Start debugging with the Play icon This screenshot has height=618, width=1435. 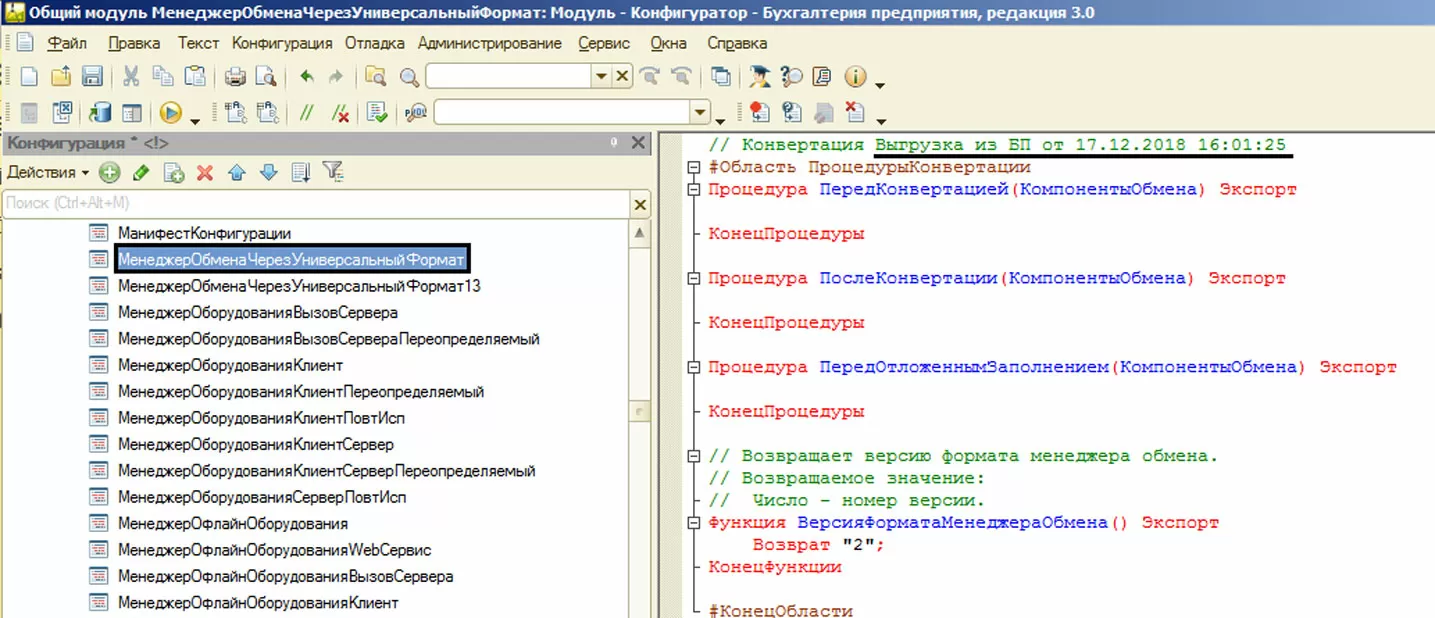point(171,113)
